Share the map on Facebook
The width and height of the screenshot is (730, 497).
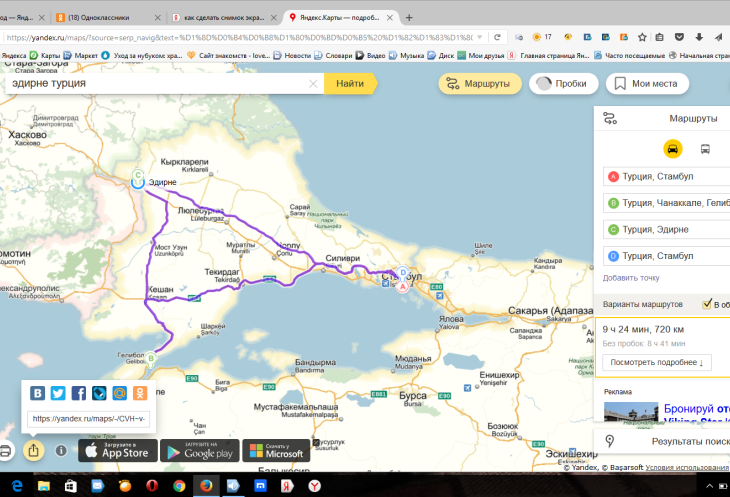[x=79, y=393]
